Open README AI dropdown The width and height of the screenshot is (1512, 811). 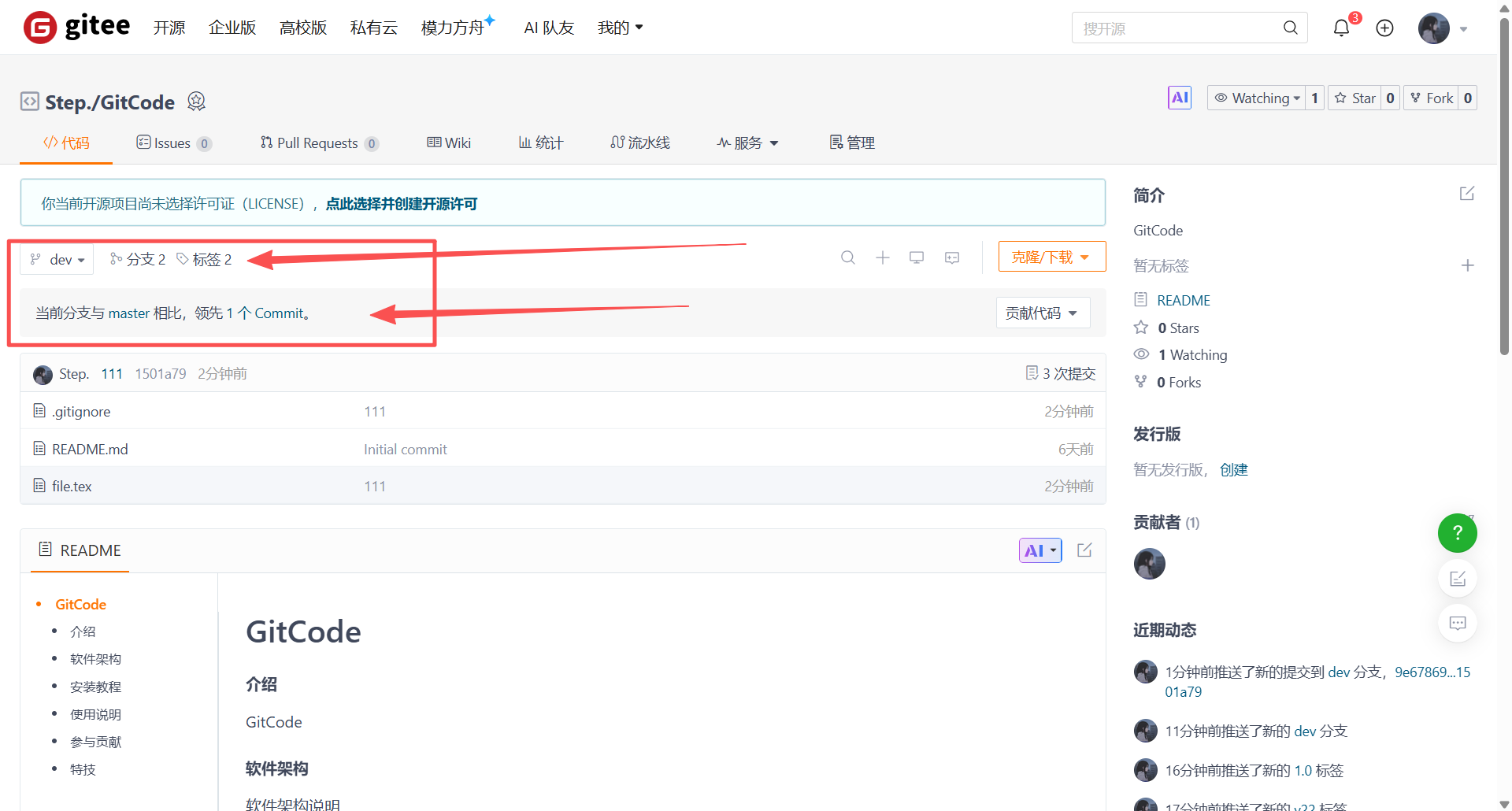(1040, 550)
